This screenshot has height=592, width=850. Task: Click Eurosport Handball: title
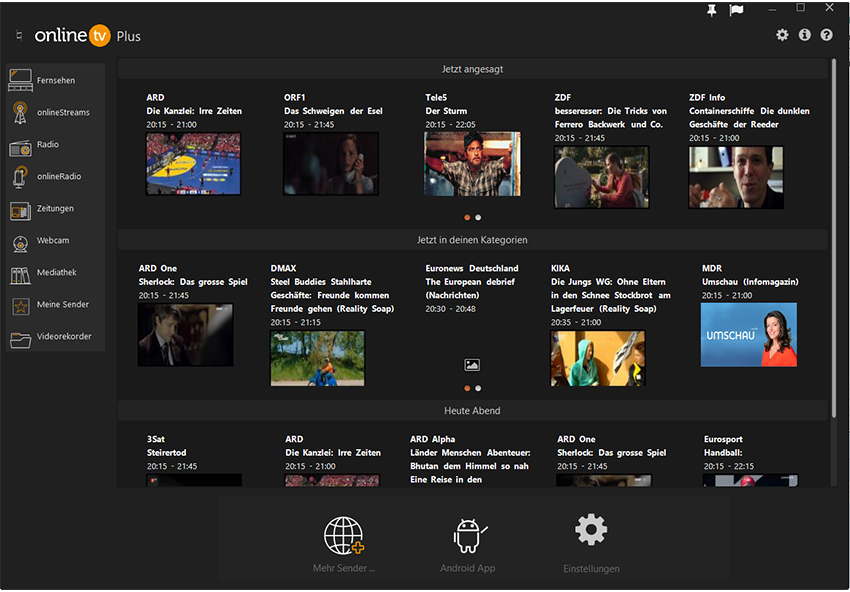(x=723, y=453)
